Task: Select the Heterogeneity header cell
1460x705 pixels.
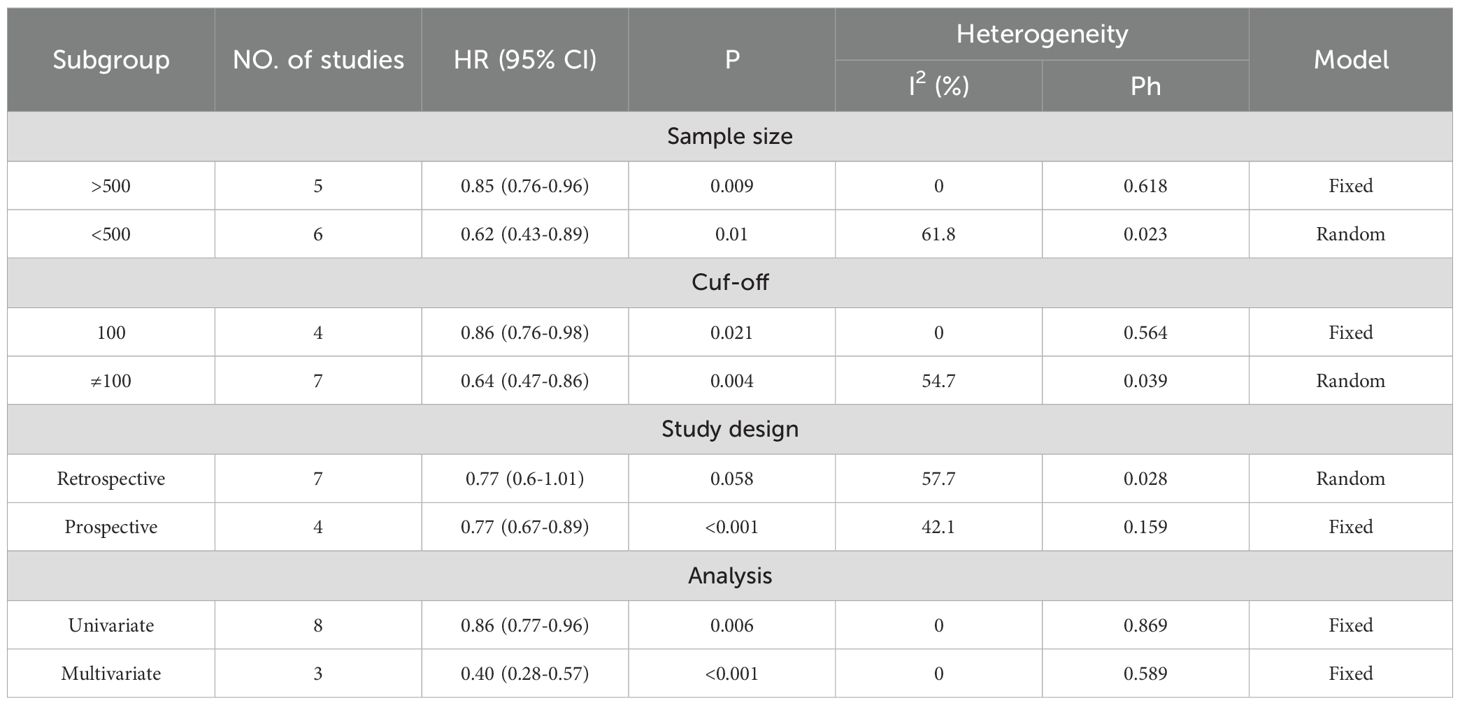Action: pos(1042,34)
